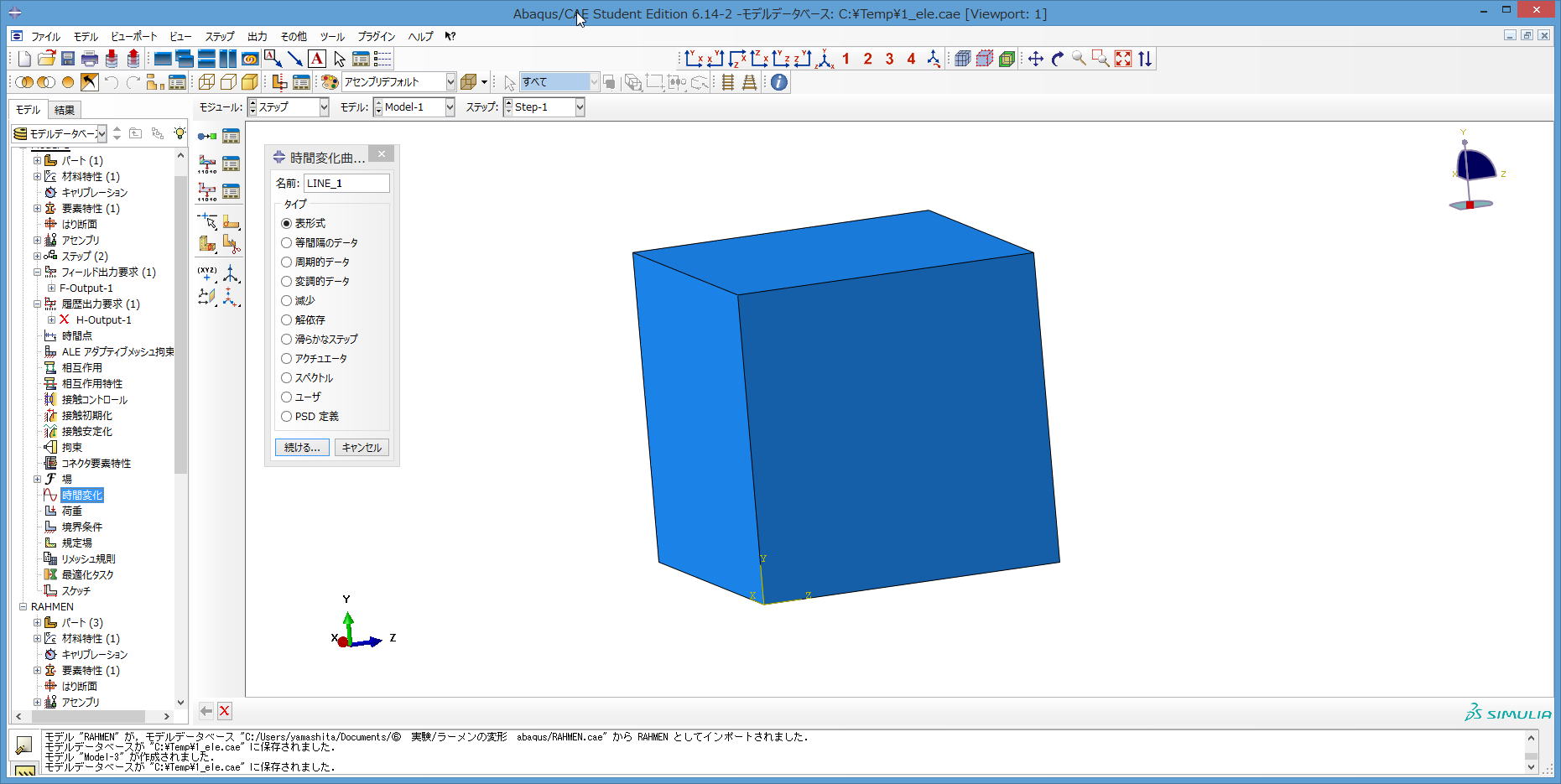Click the Print icon

[x=90, y=59]
